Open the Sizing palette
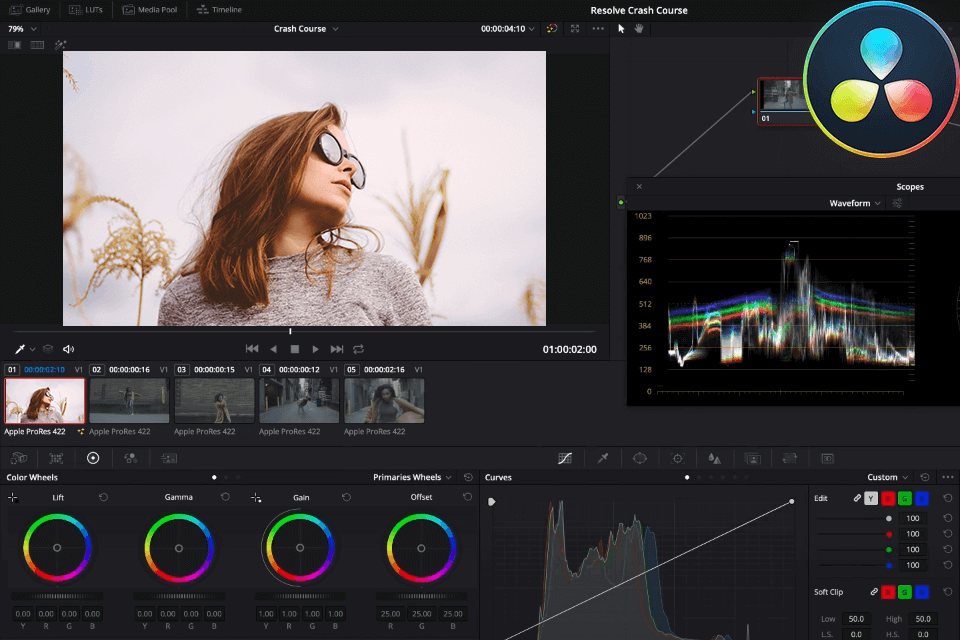 790,458
